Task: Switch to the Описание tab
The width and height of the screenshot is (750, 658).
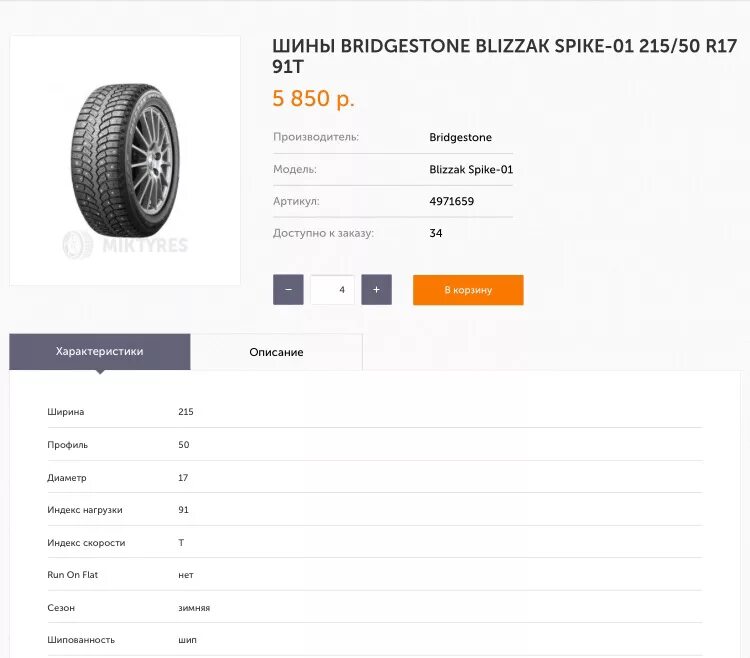Action: 276,352
